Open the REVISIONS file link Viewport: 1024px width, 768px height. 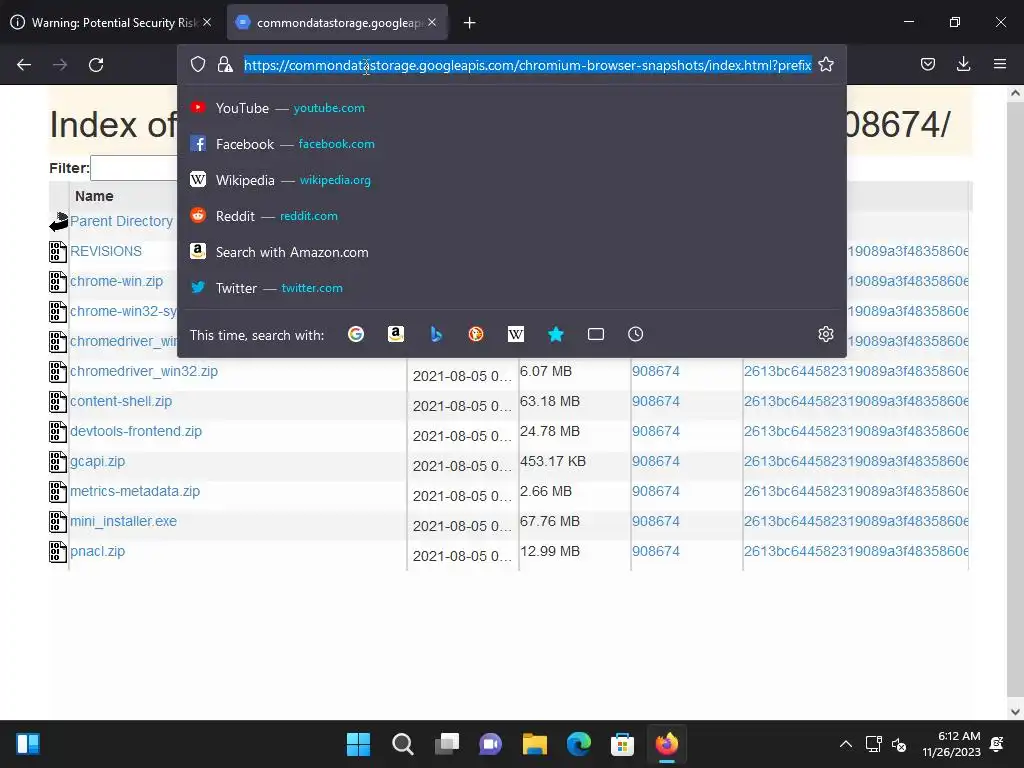[x=106, y=251]
